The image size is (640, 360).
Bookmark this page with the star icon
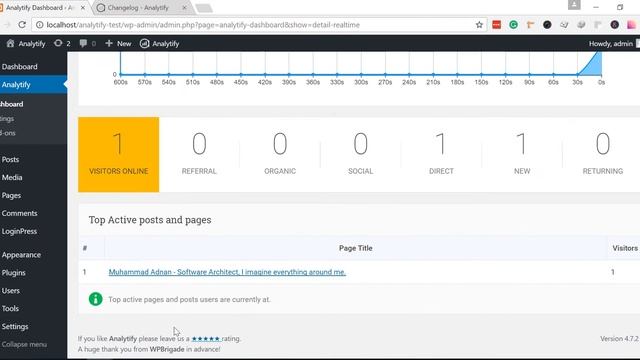tap(479, 25)
